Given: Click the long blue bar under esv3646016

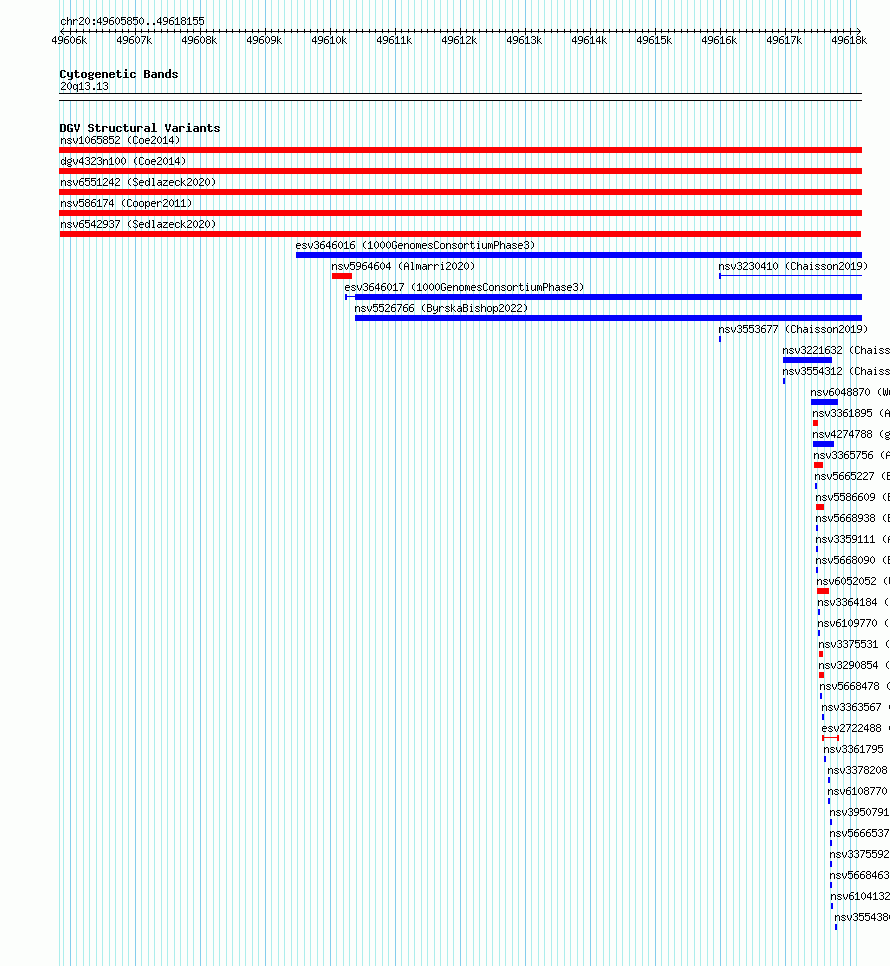Looking at the screenshot, I should pyautogui.click(x=579, y=254).
